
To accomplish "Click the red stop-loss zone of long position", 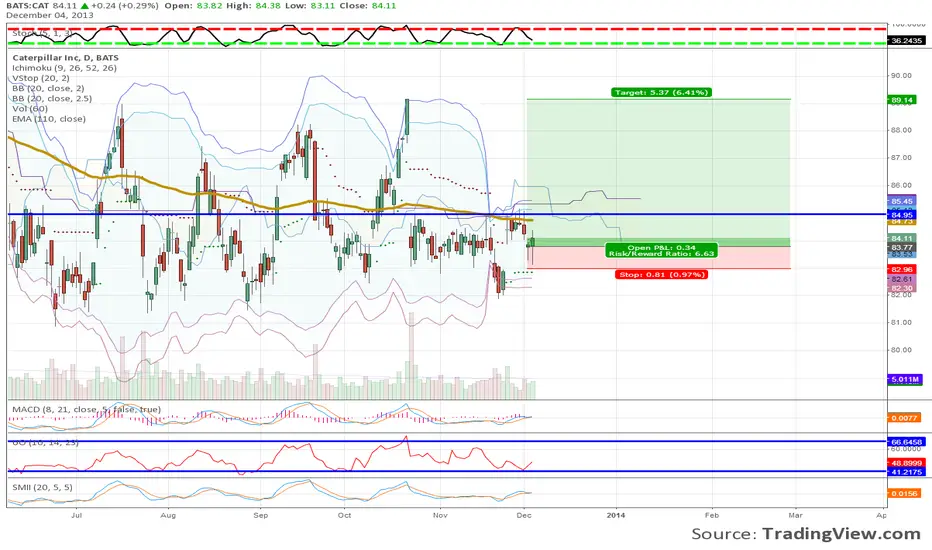I will (658, 257).
